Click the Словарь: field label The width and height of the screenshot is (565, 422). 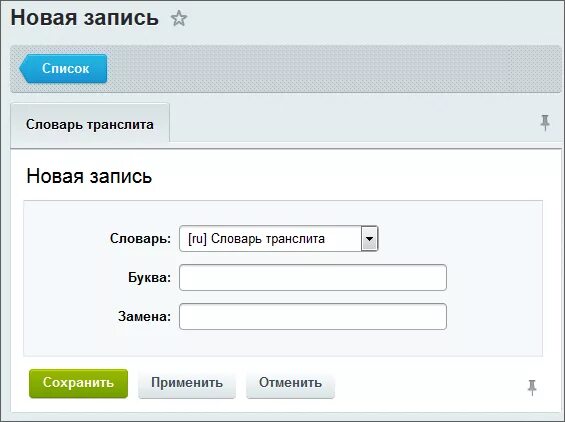coord(140,239)
